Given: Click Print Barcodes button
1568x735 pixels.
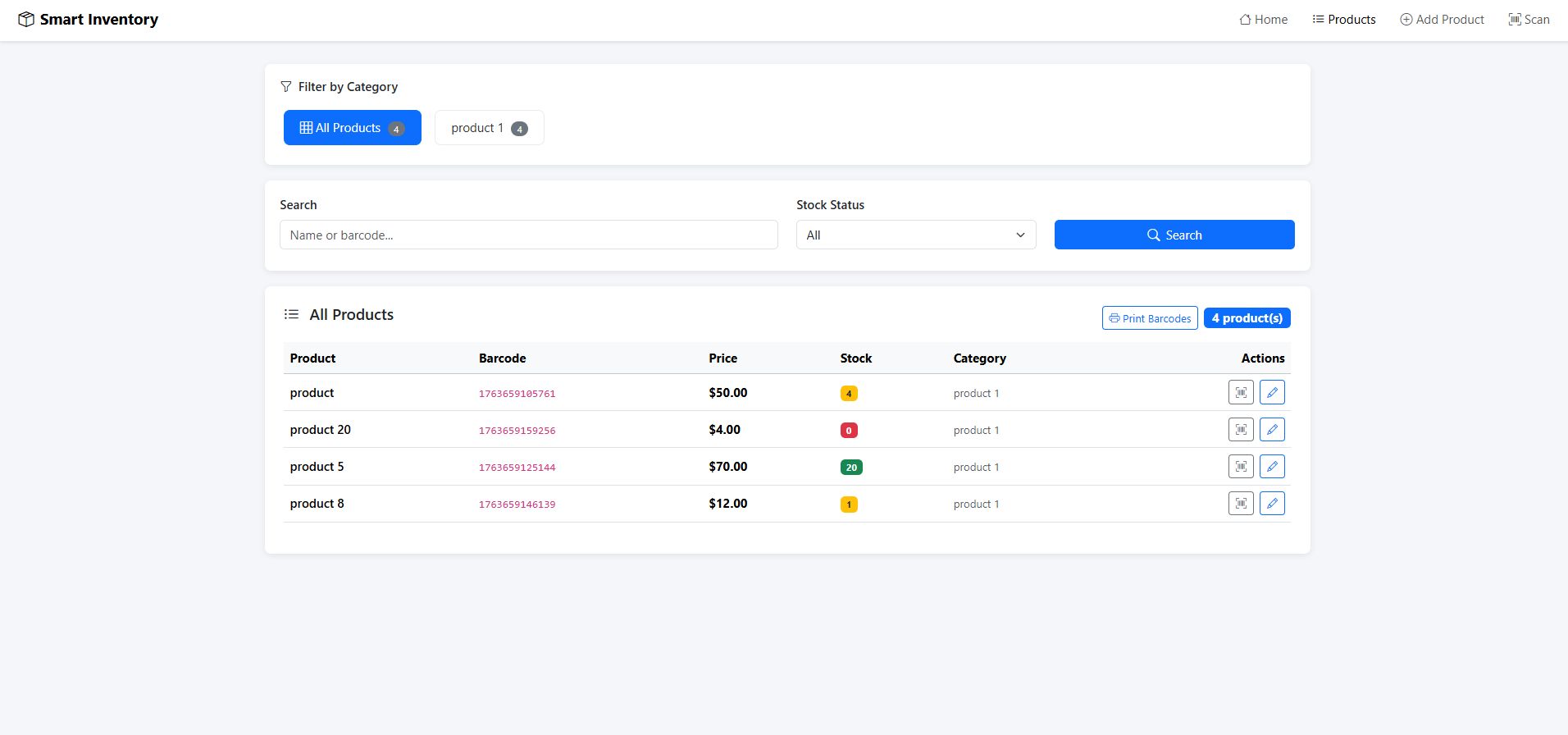Looking at the screenshot, I should pos(1149,318).
